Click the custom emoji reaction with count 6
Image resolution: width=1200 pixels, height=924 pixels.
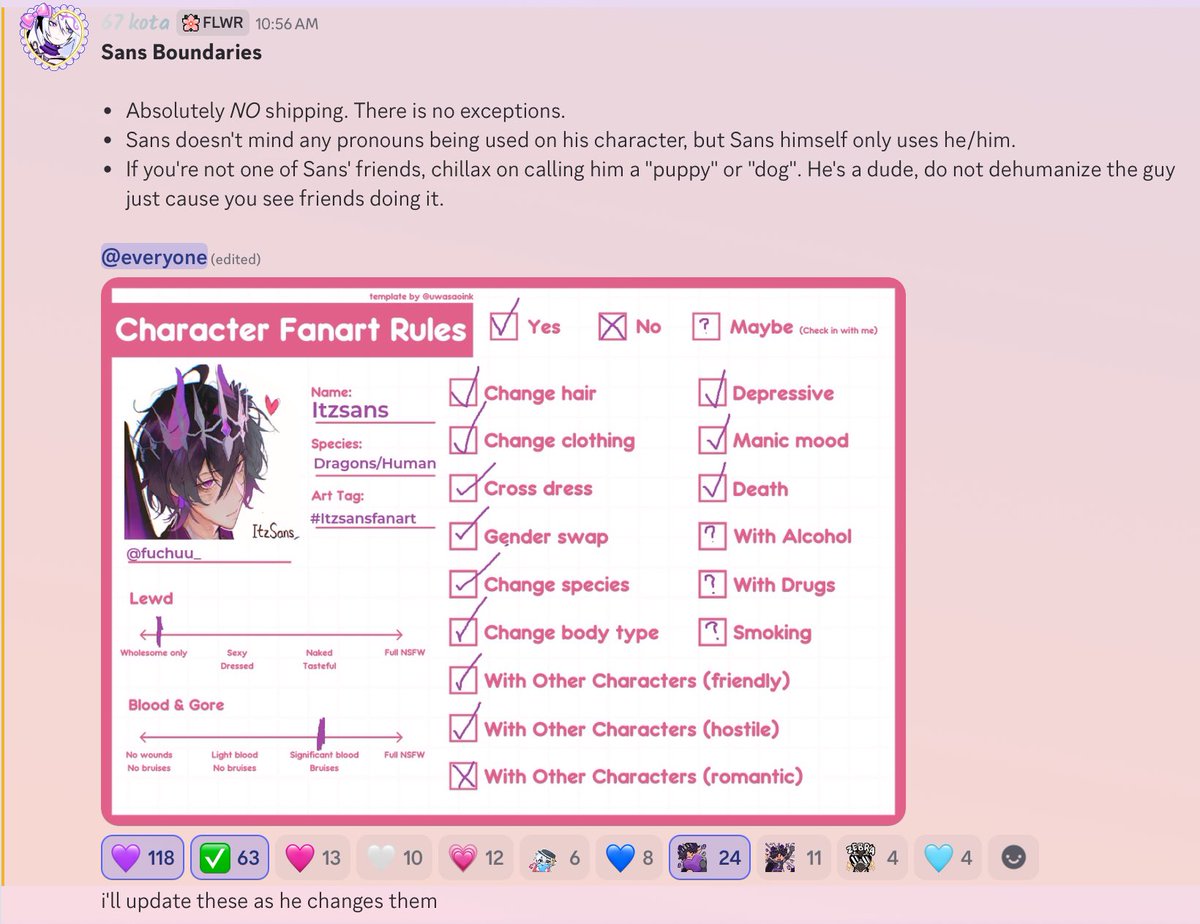(554, 857)
